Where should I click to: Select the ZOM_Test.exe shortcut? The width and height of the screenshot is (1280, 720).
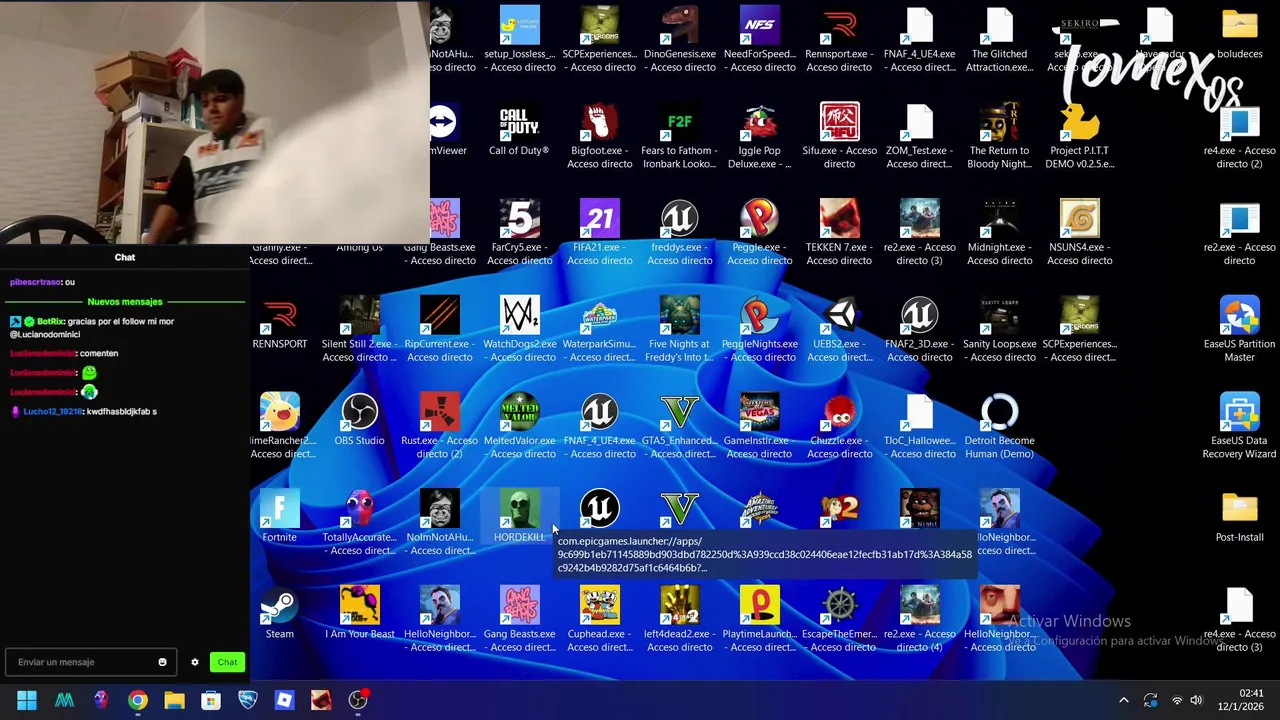[919, 135]
